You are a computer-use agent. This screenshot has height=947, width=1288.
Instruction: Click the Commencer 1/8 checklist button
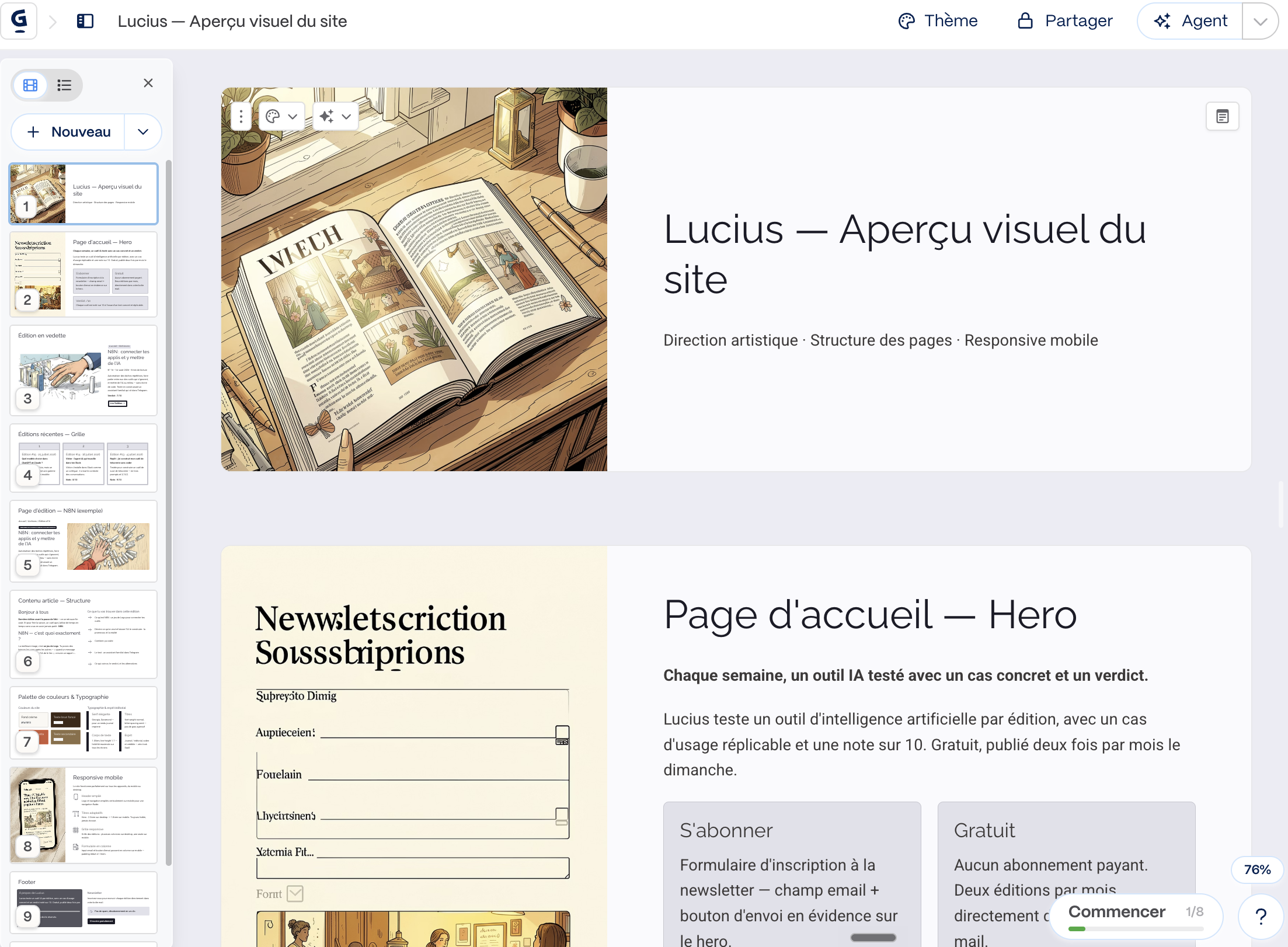click(1136, 916)
